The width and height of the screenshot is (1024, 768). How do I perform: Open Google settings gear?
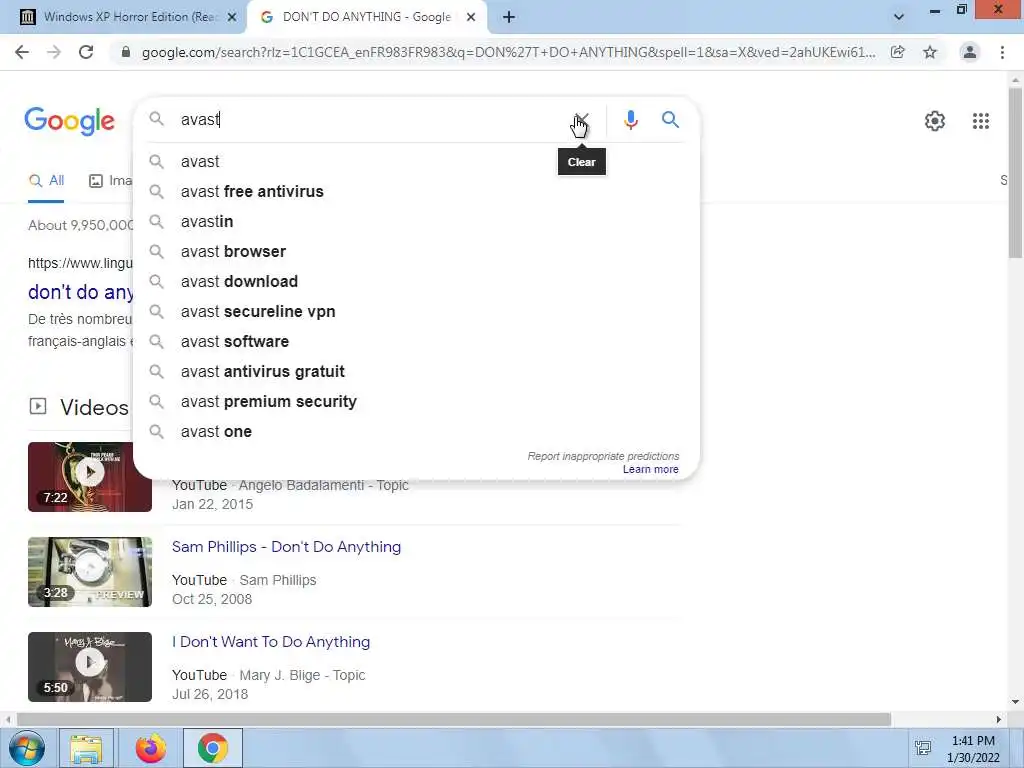click(935, 121)
